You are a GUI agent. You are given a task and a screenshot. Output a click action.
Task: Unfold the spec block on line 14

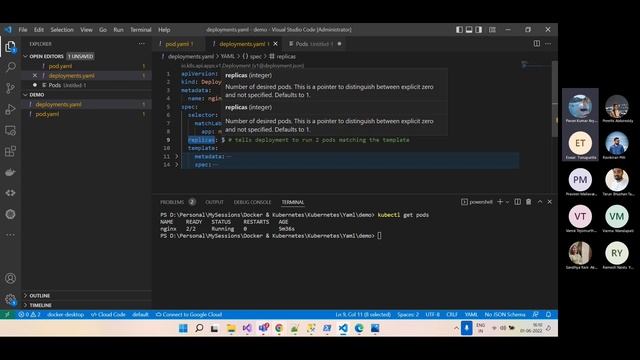pos(177,165)
